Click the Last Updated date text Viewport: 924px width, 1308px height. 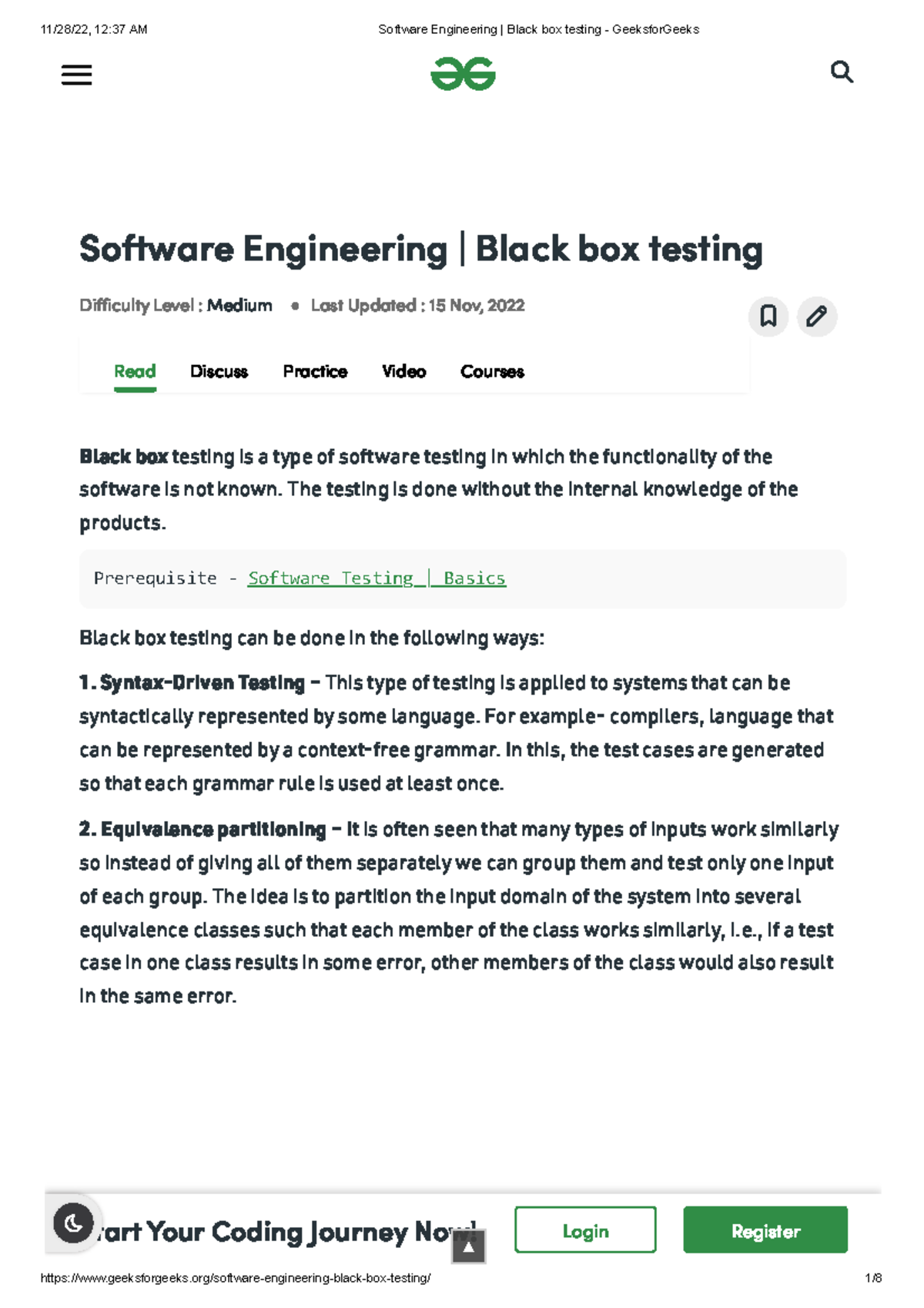418,305
